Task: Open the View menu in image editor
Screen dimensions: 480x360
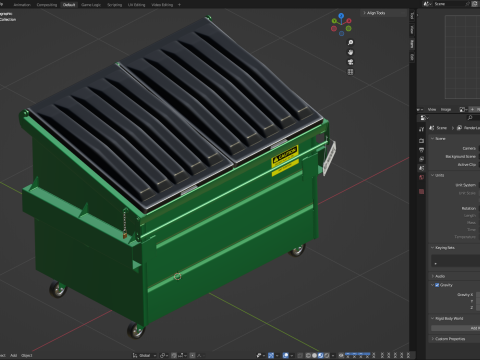Action: pyautogui.click(x=432, y=109)
